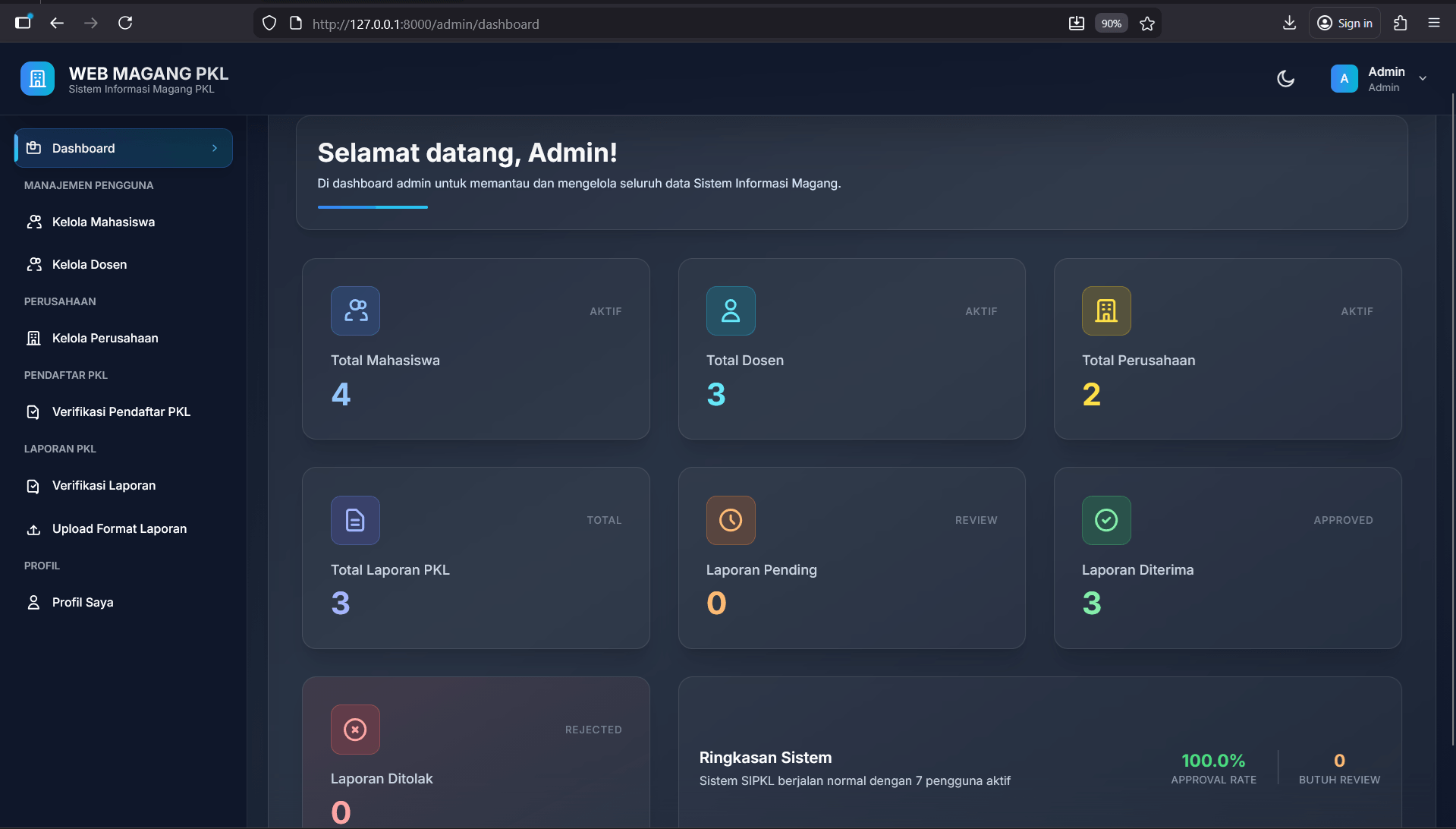Toggle dark mode with the moon icon
The image size is (1456, 829).
coord(1285,79)
